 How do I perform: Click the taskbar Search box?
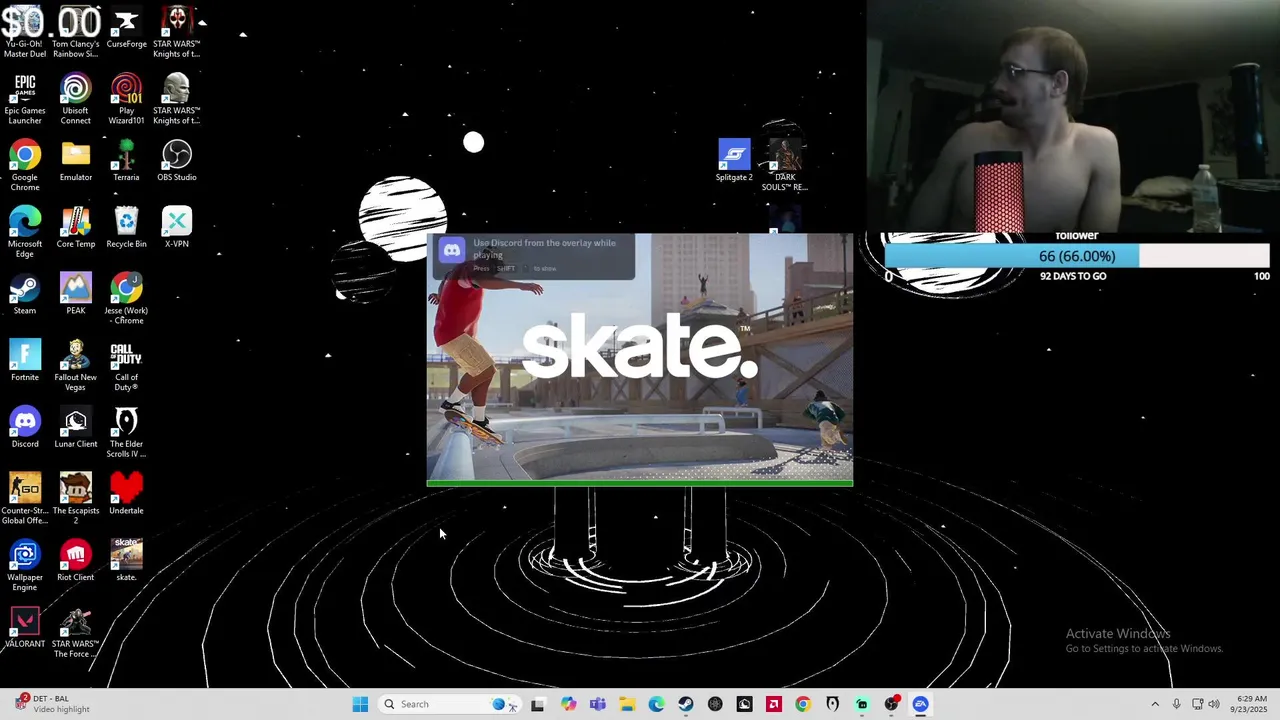[450, 704]
